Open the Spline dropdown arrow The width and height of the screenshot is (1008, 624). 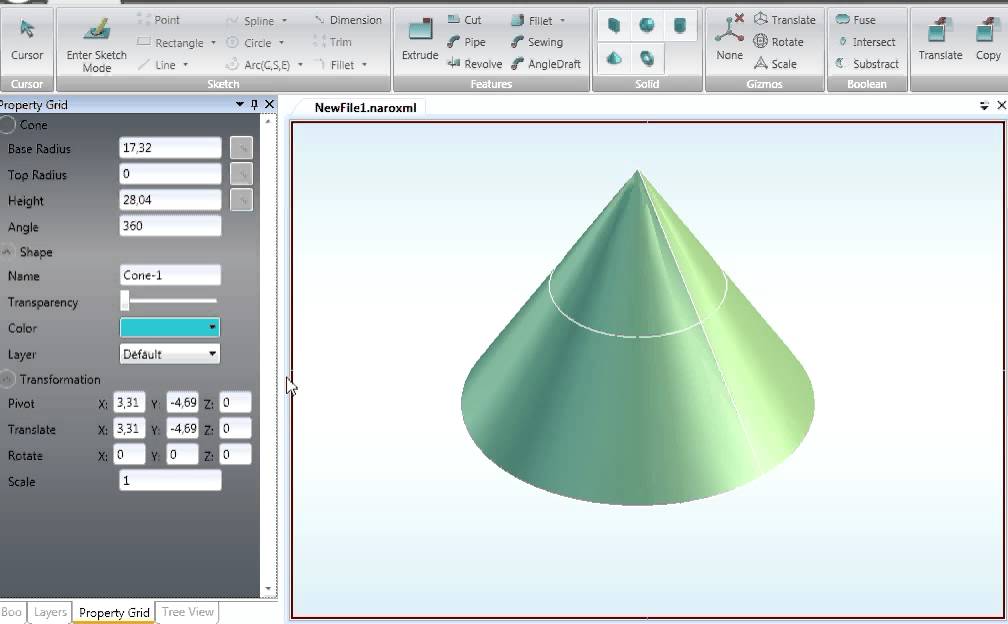[284, 21]
